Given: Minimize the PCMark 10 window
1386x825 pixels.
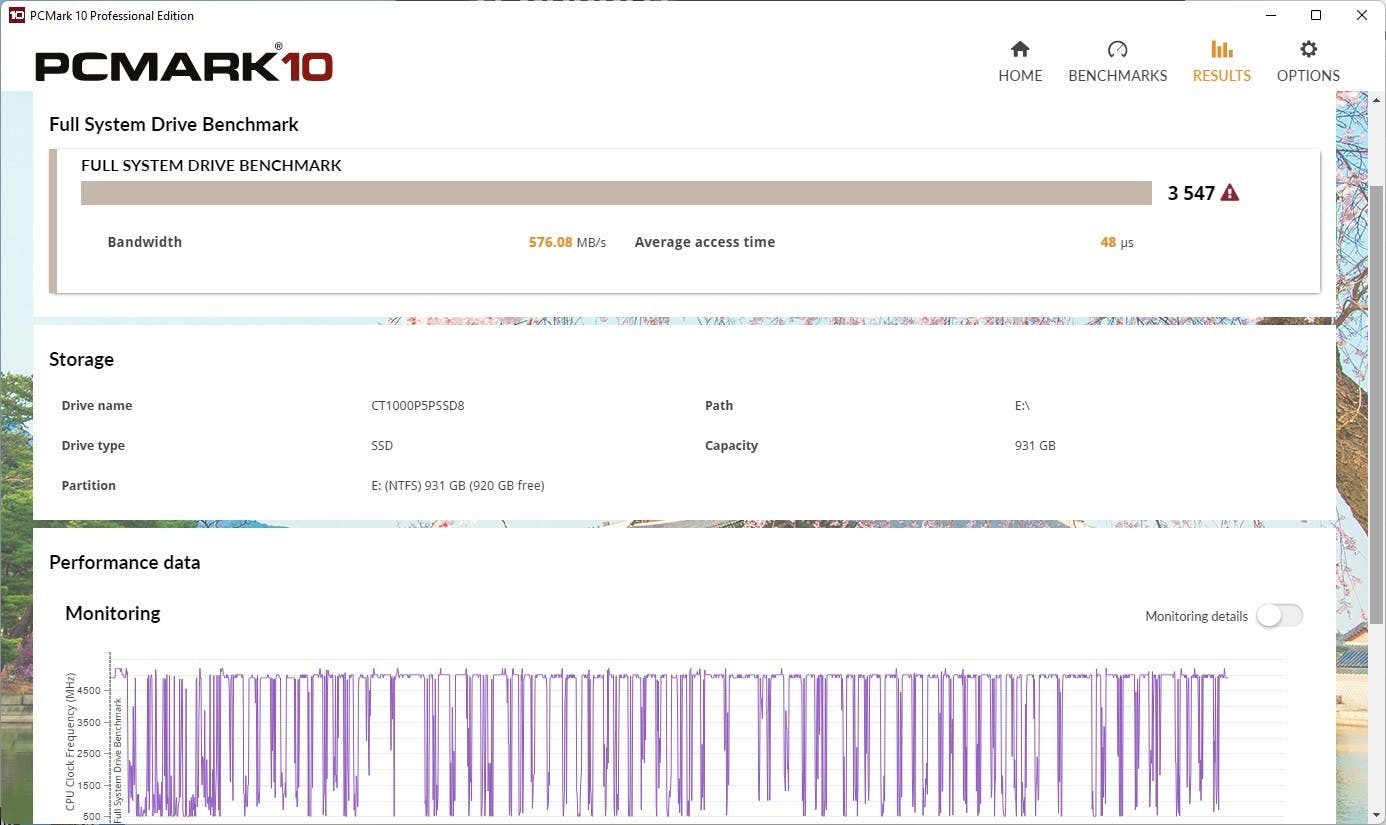Looking at the screenshot, I should click(1271, 15).
